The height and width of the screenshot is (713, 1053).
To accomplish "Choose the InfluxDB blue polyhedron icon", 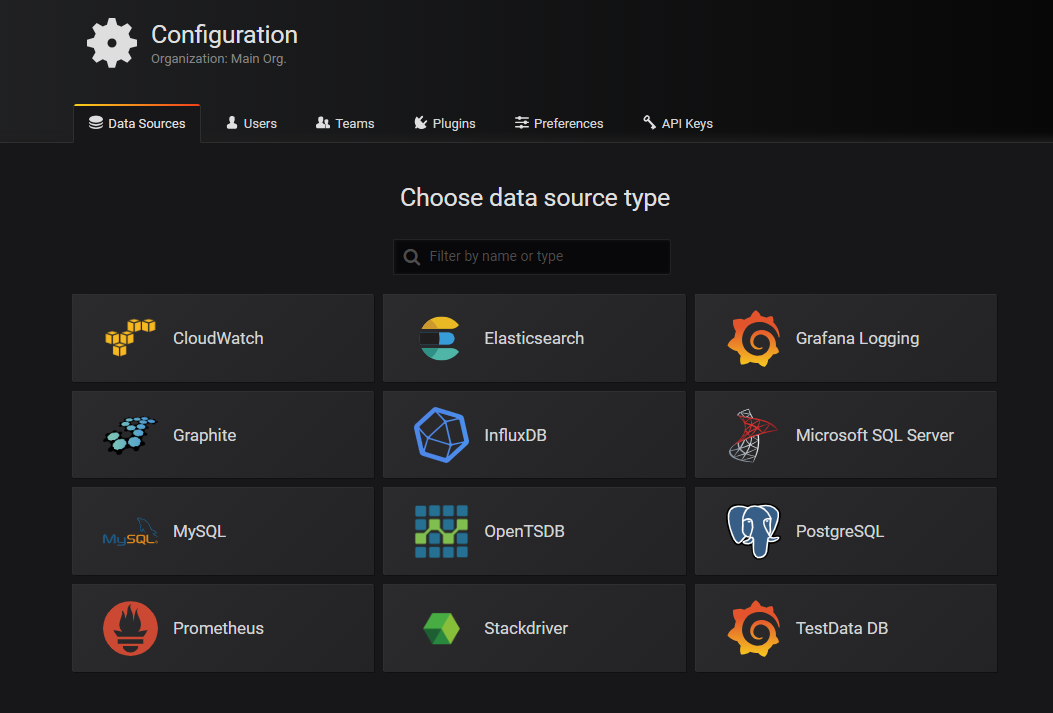I will 441,435.
